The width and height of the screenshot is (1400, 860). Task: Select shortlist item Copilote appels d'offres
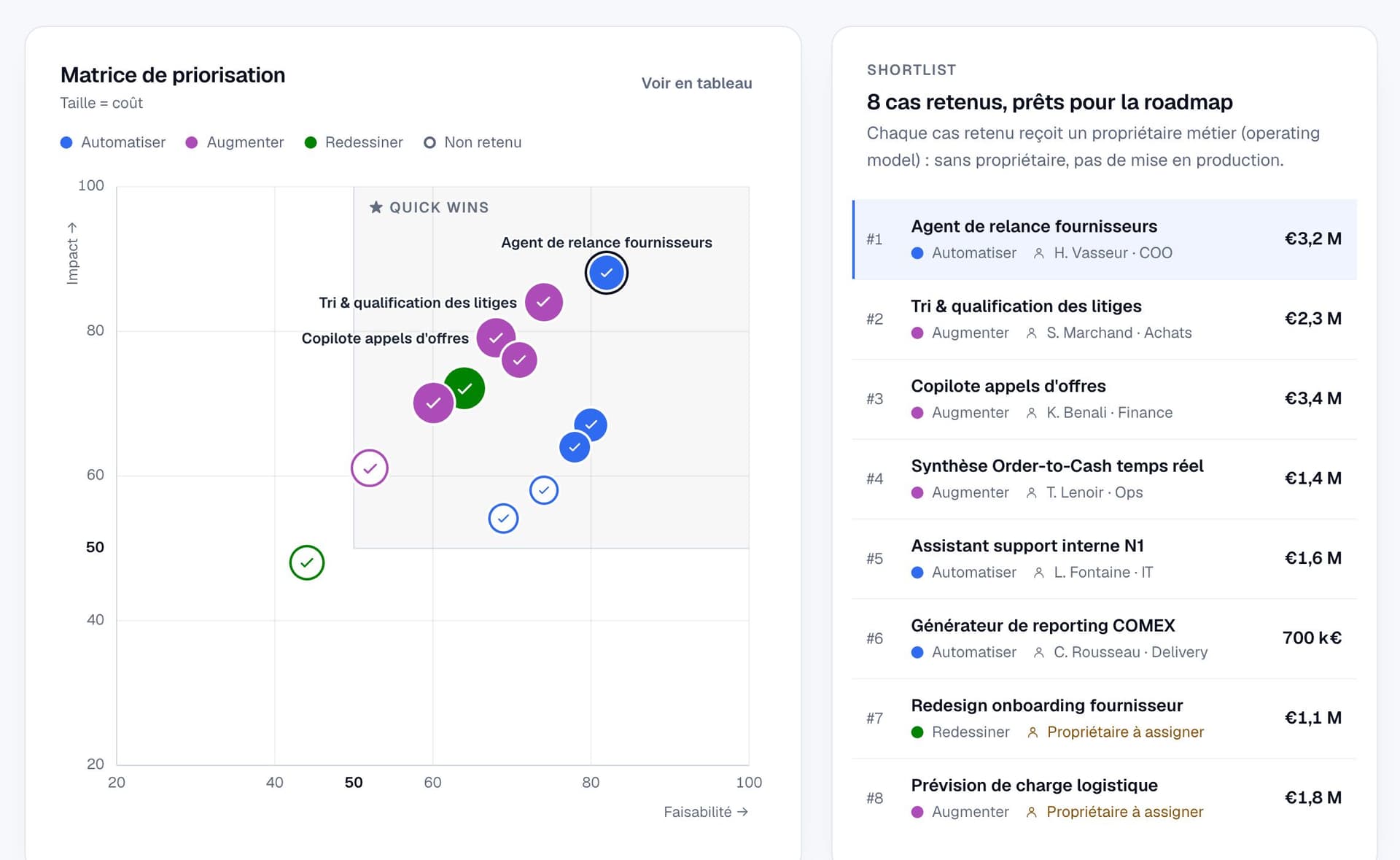tap(1104, 399)
